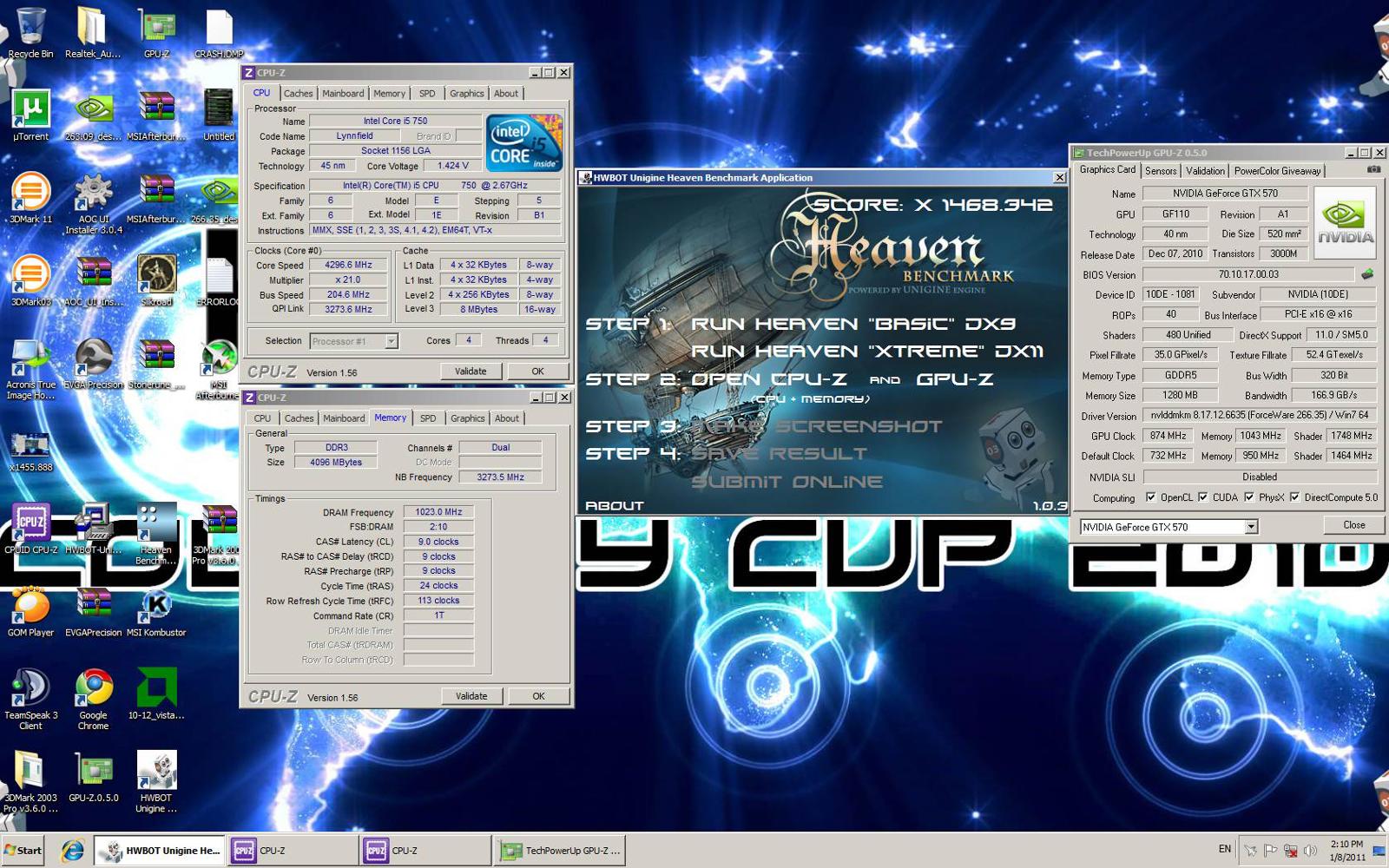Open the PowerColor Giveaway tab
1389x868 pixels.
pyautogui.click(x=1278, y=171)
